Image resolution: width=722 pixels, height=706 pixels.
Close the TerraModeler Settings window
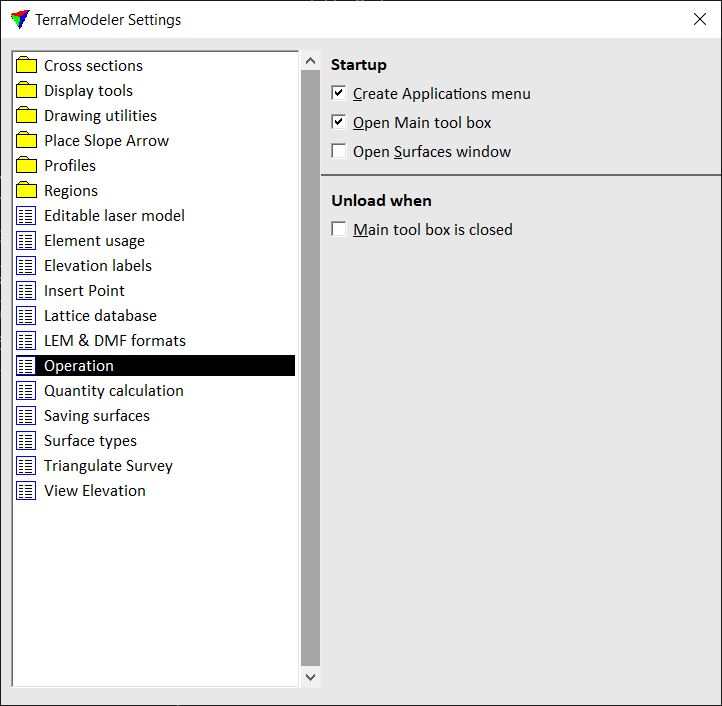(700, 19)
